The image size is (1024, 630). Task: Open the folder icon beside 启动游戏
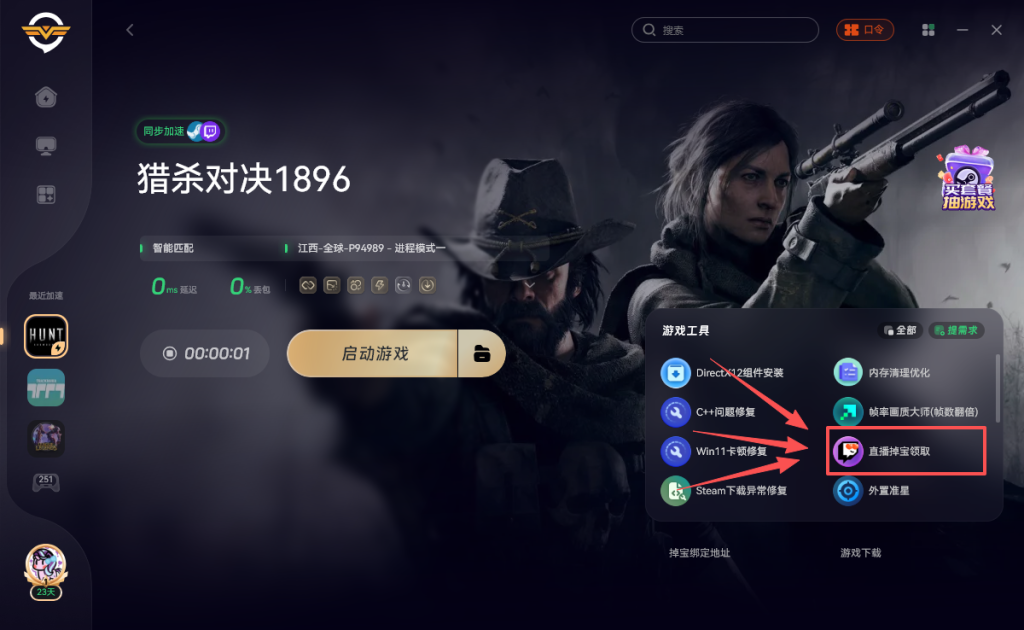pos(482,353)
